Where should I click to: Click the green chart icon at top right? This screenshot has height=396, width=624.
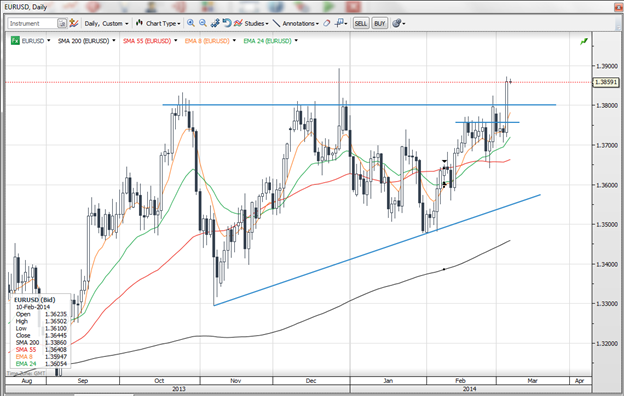point(584,41)
